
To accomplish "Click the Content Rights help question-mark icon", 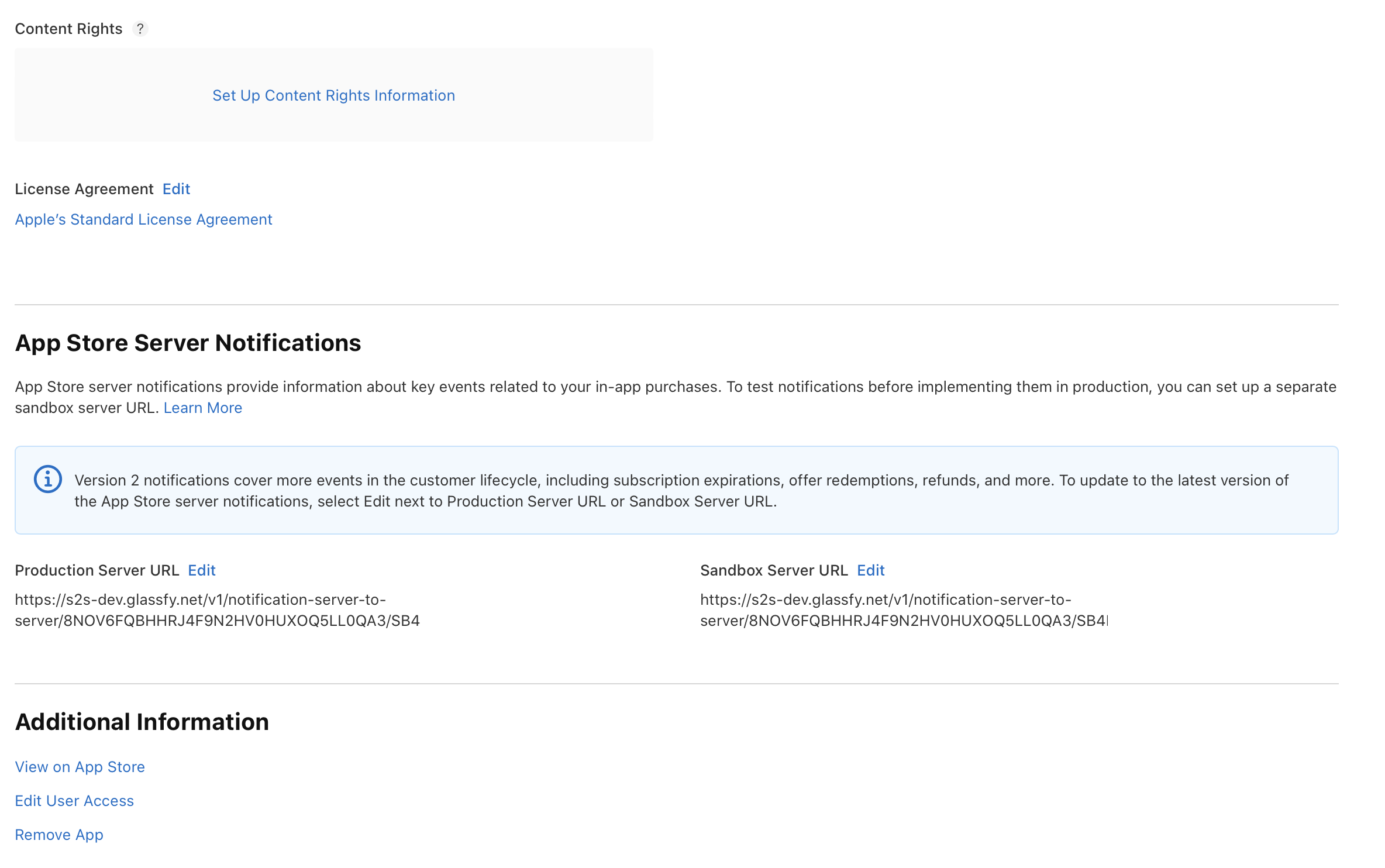I will (140, 29).
